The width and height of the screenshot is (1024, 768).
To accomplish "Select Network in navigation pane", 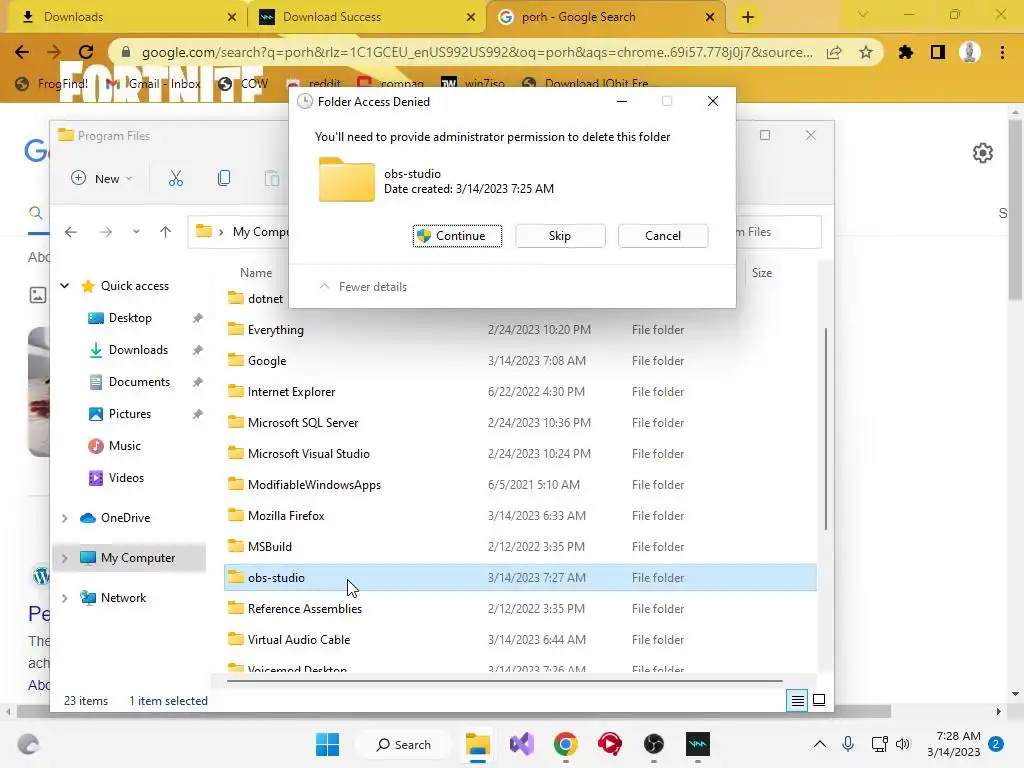I will point(123,598).
